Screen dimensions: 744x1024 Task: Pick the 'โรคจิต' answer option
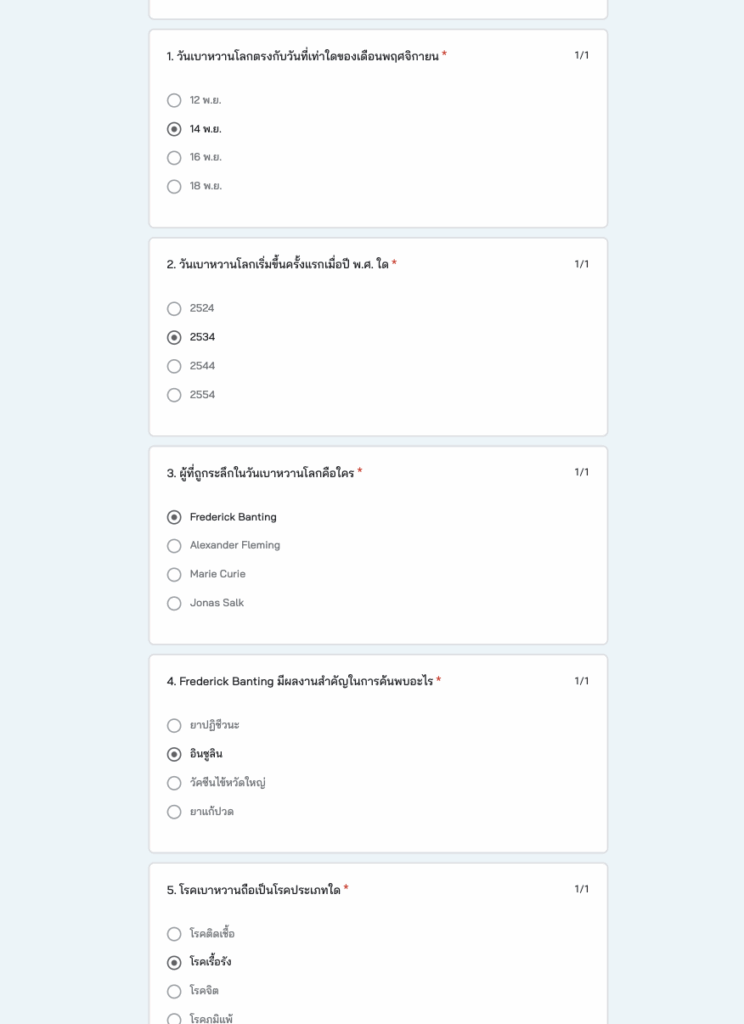(x=174, y=991)
